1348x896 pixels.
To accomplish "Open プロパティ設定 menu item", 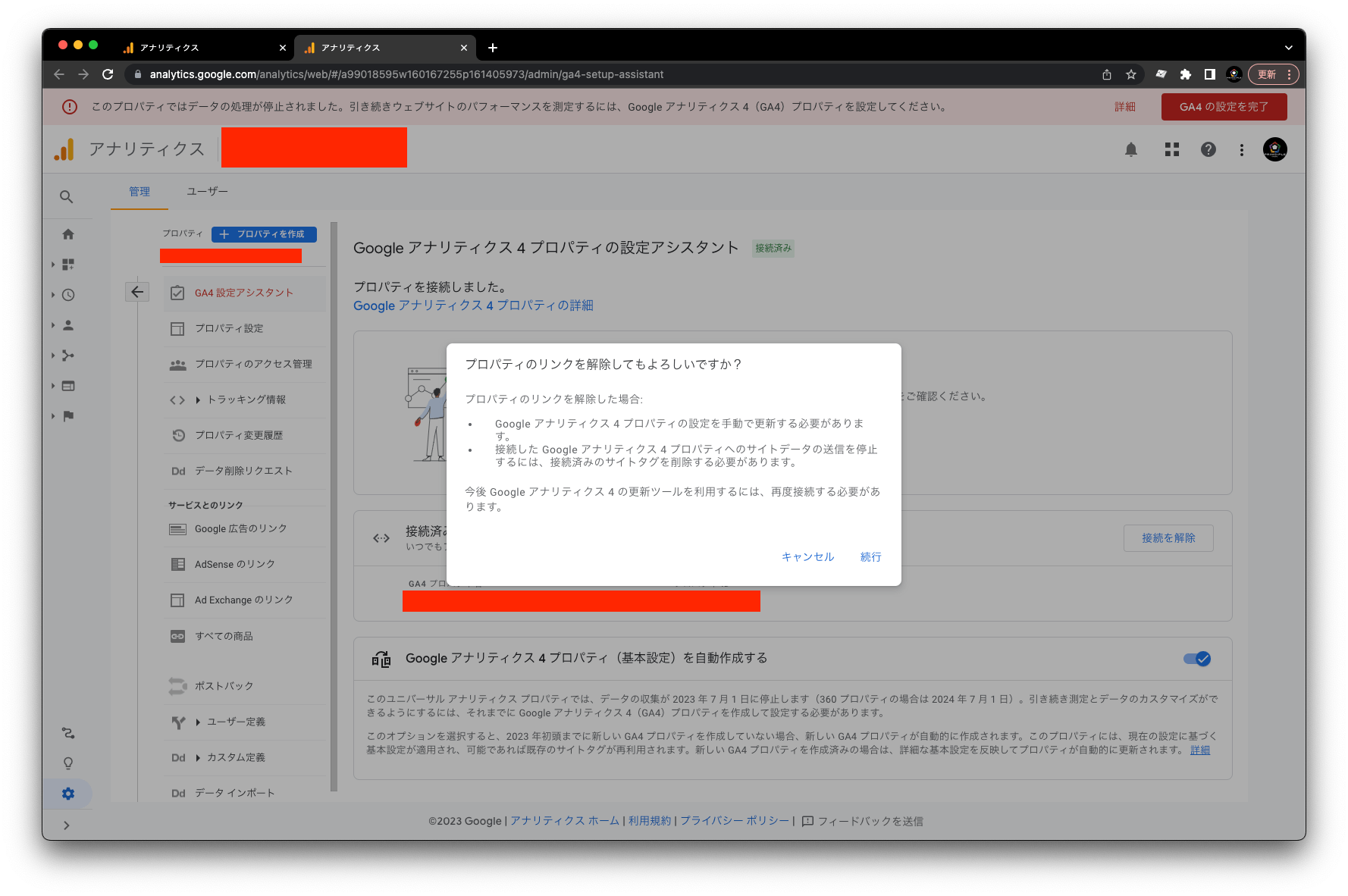I will (244, 328).
